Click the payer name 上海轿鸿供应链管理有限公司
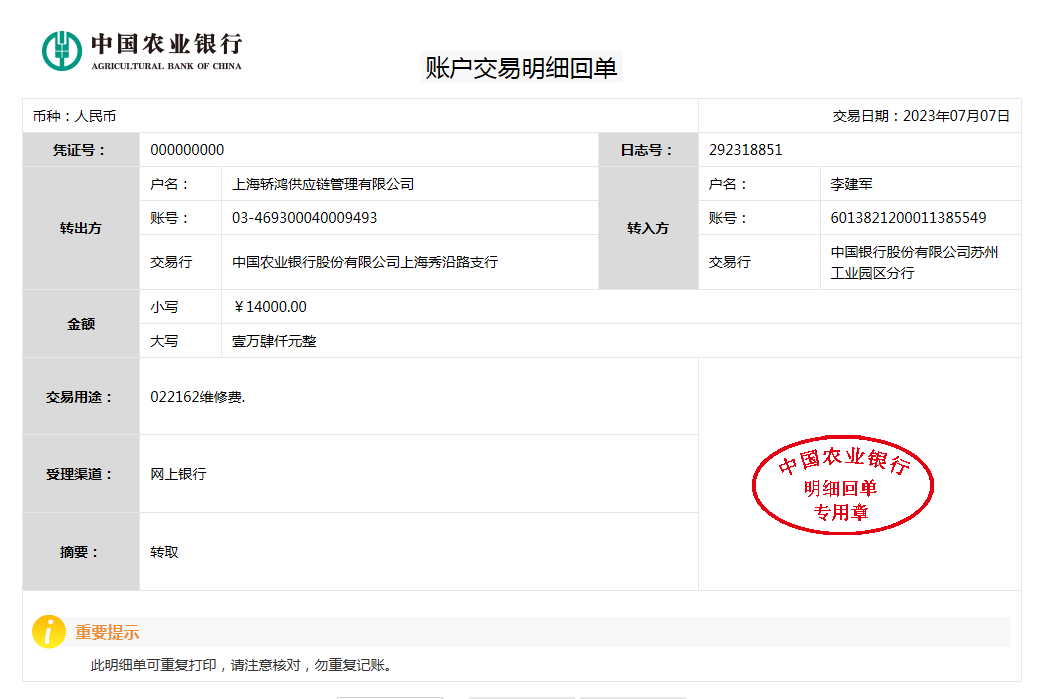 323,184
